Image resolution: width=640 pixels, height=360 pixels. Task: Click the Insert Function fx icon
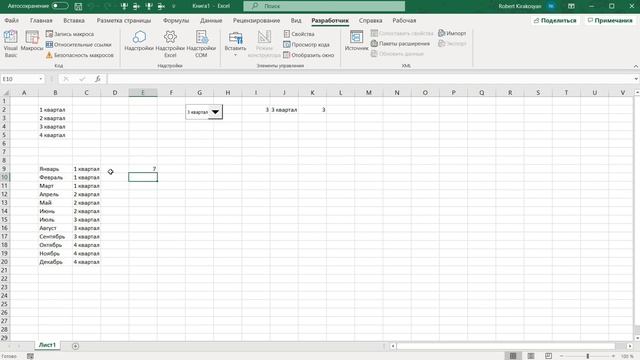[98, 79]
